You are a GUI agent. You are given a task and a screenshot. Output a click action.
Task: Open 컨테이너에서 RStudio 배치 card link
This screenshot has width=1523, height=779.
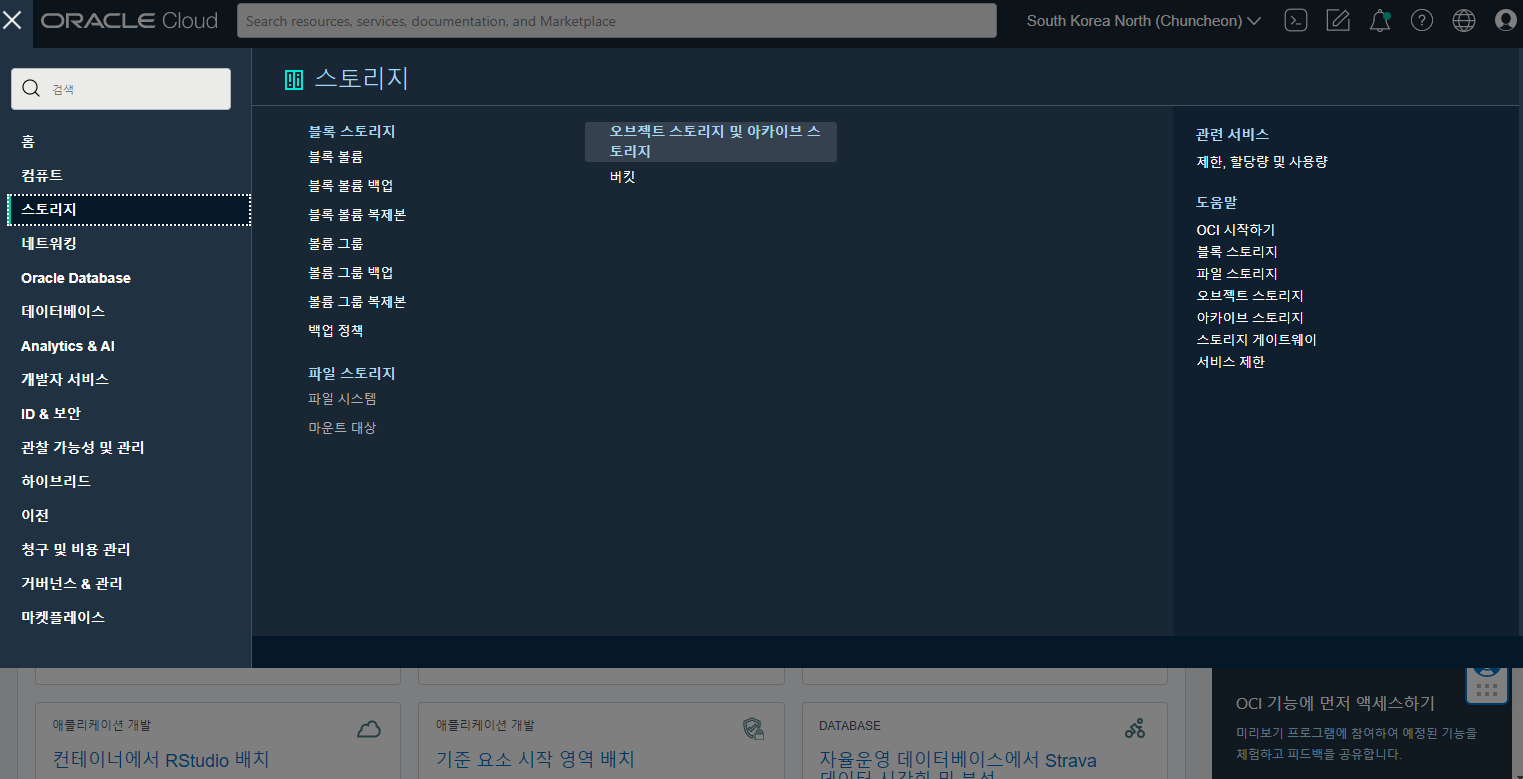[161, 760]
